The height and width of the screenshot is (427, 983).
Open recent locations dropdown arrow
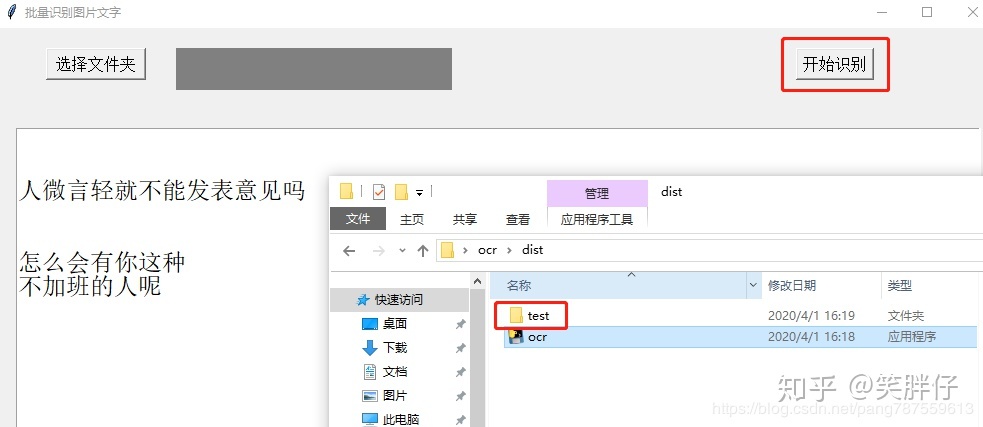402,251
